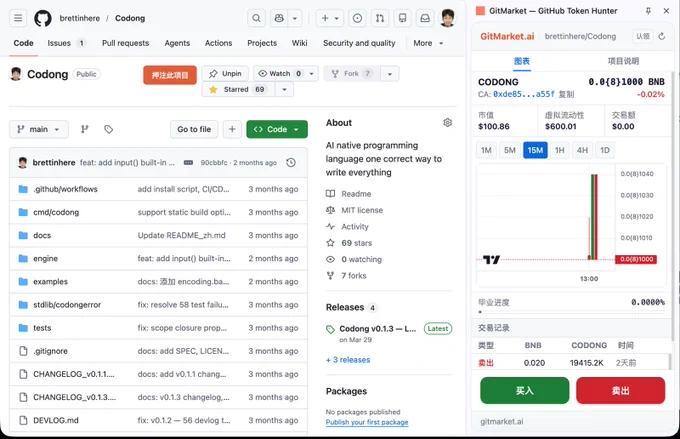View tags icon in repository toolbar
The height and width of the screenshot is (439, 680).
point(108,129)
